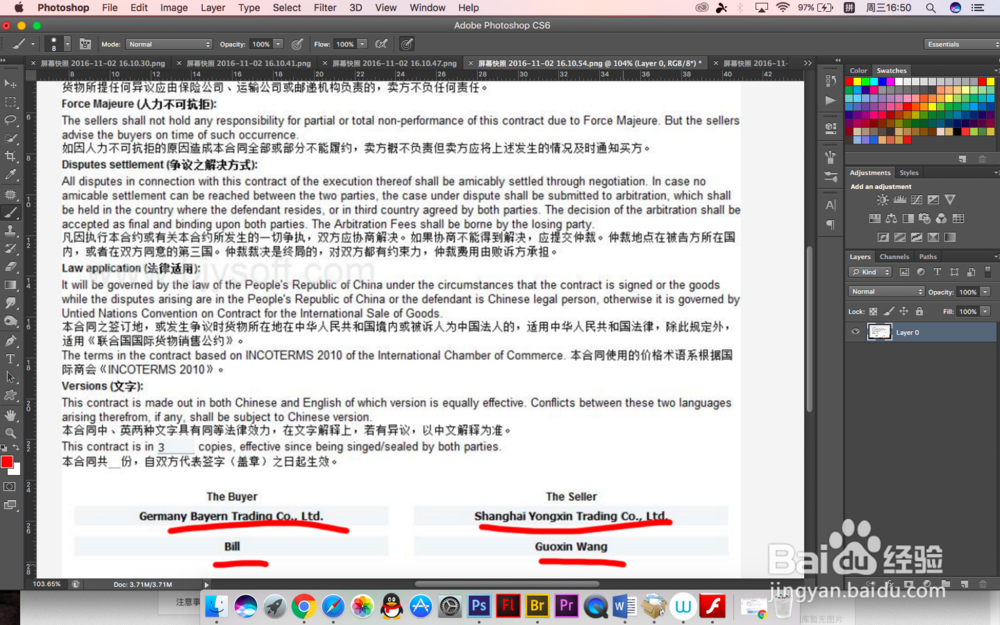Open the brush Mode dropdown
This screenshot has height=625, width=1000.
168,44
